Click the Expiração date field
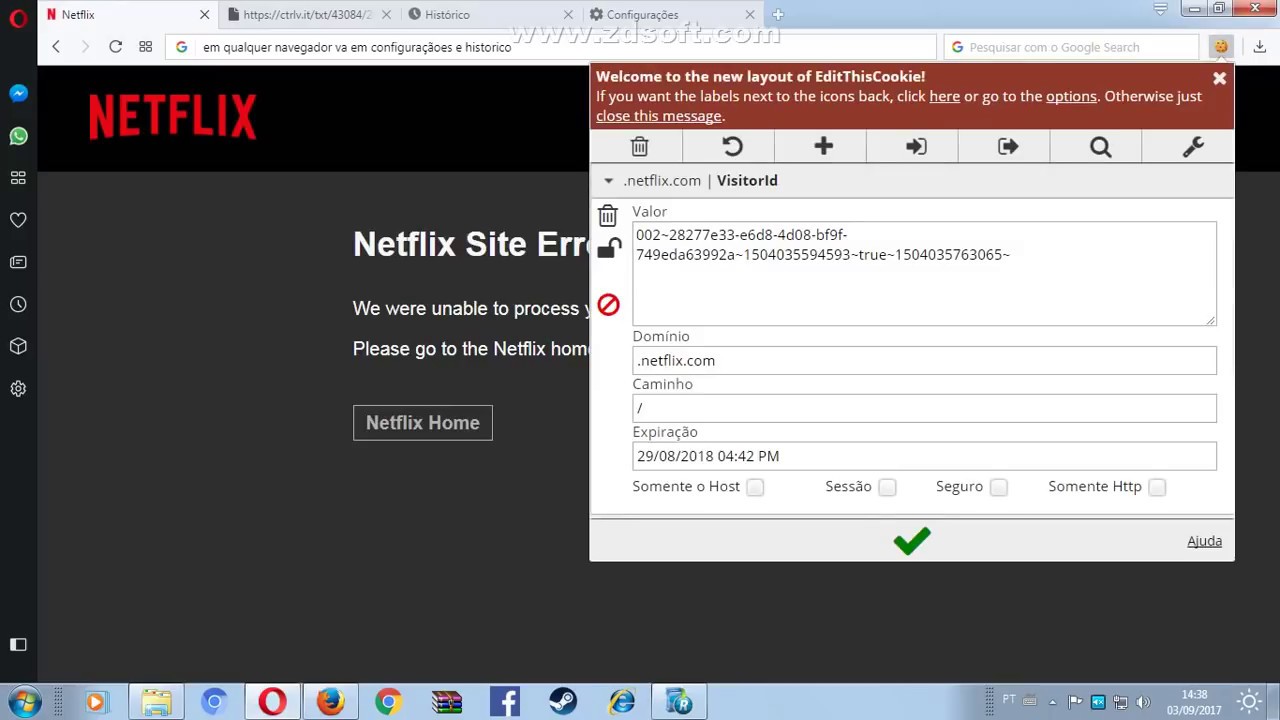The height and width of the screenshot is (720, 1280). coord(924,456)
